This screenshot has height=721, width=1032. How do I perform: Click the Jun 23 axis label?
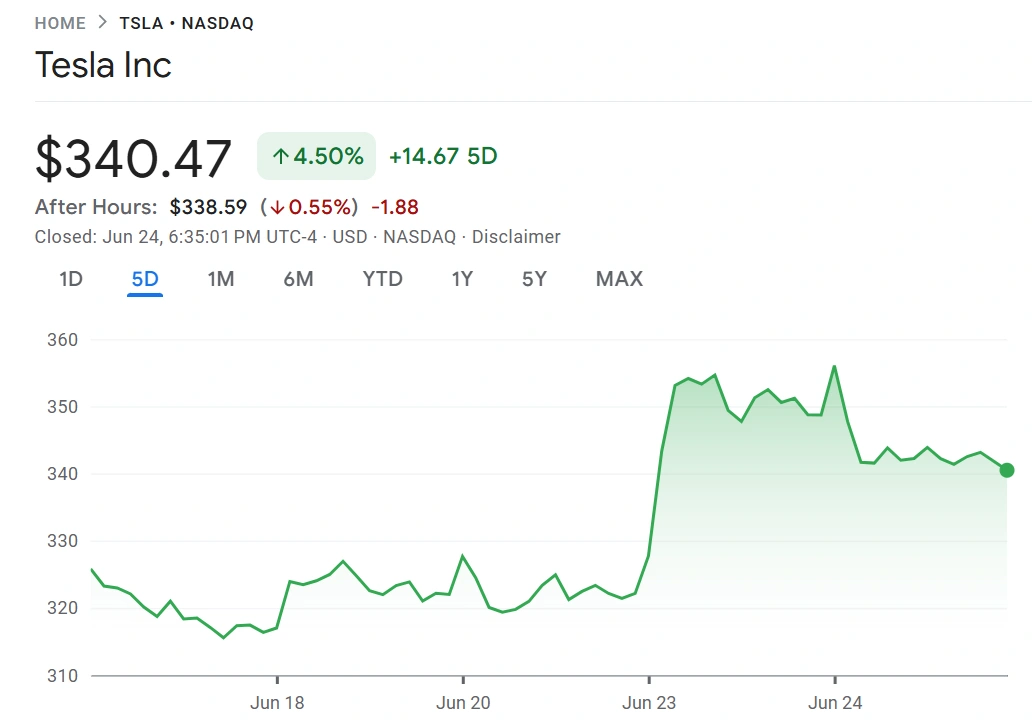[x=649, y=703]
